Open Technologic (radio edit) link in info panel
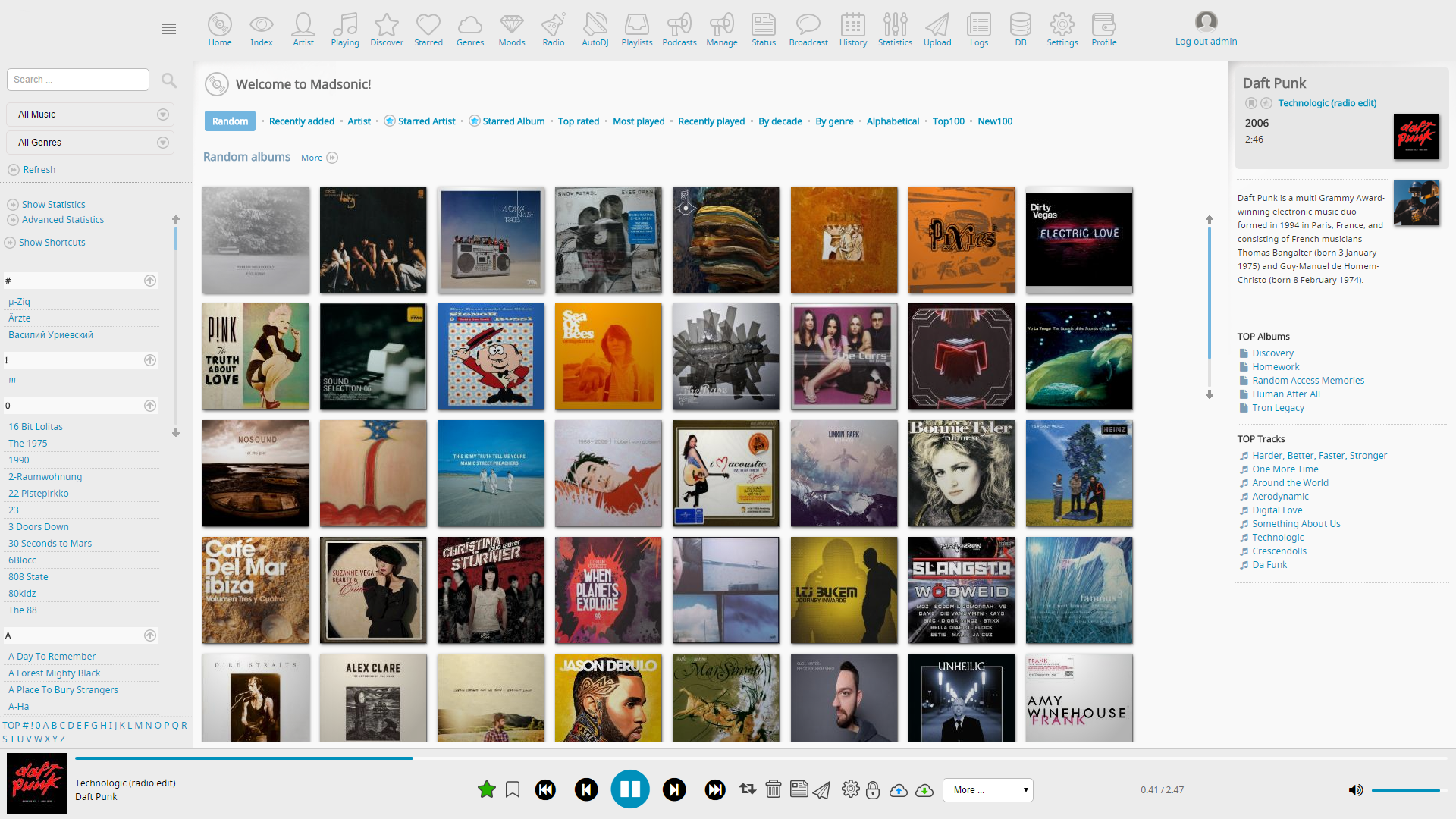Viewport: 1456px width, 819px height. [x=1327, y=103]
